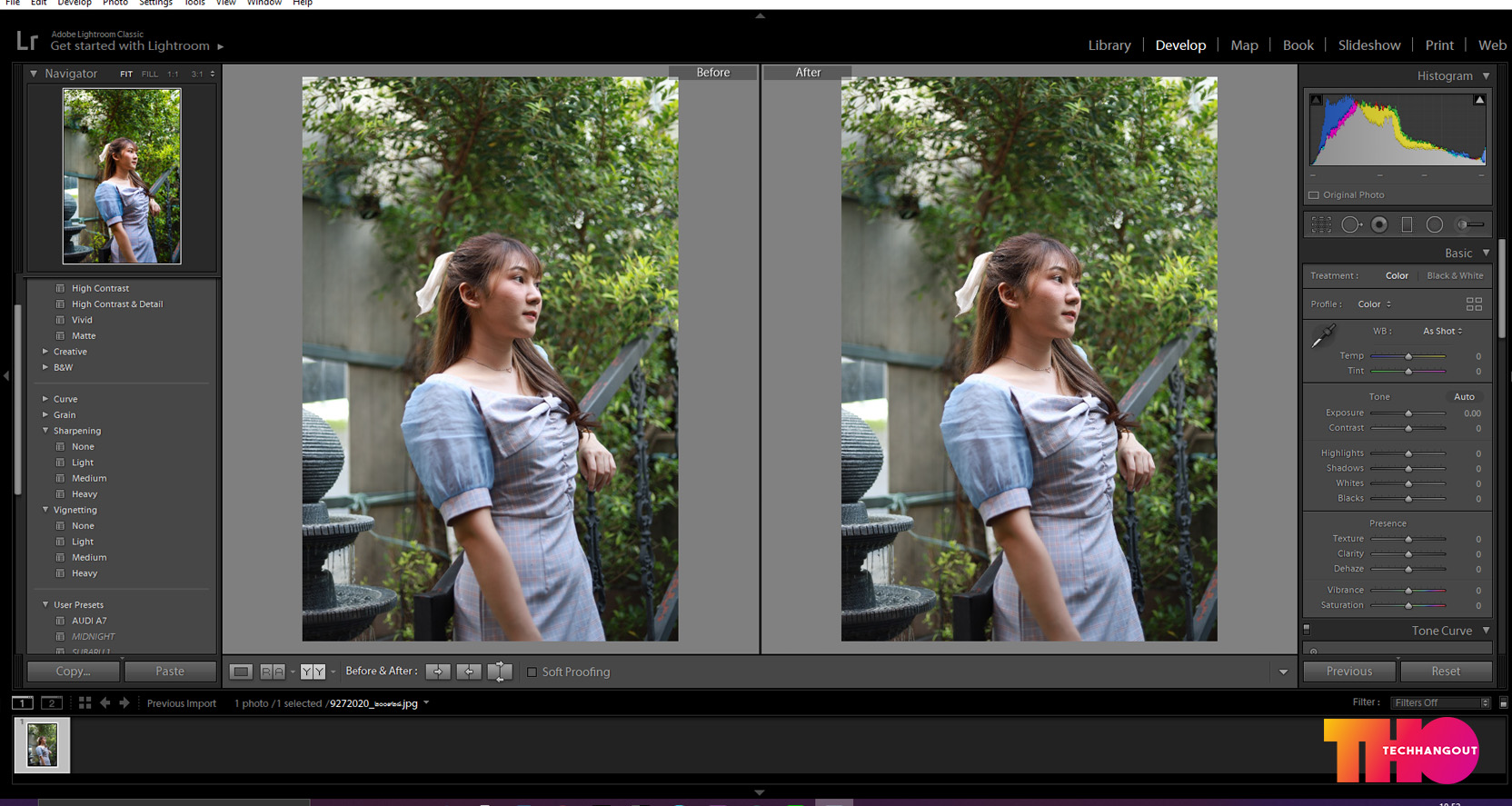Click the Tone Curve point adjustment icon
This screenshot has width=1512, height=806.
(1313, 652)
